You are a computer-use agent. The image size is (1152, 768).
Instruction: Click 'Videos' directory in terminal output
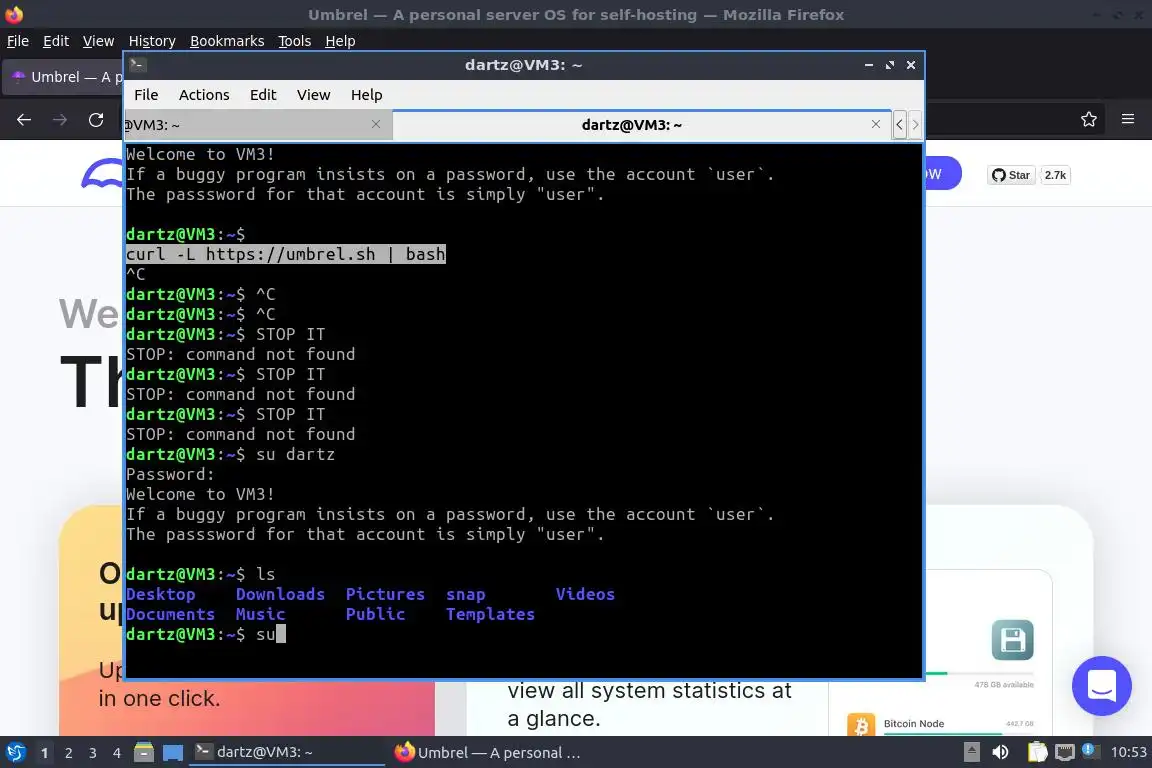(x=585, y=594)
